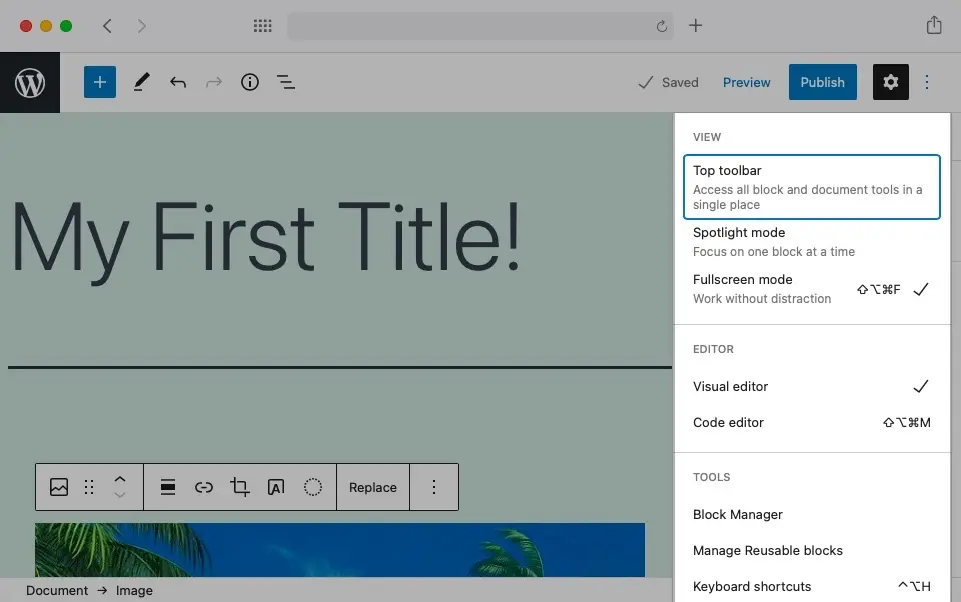Apply duotone filter circle icon
This screenshot has width=961, height=602.
pyautogui.click(x=313, y=487)
